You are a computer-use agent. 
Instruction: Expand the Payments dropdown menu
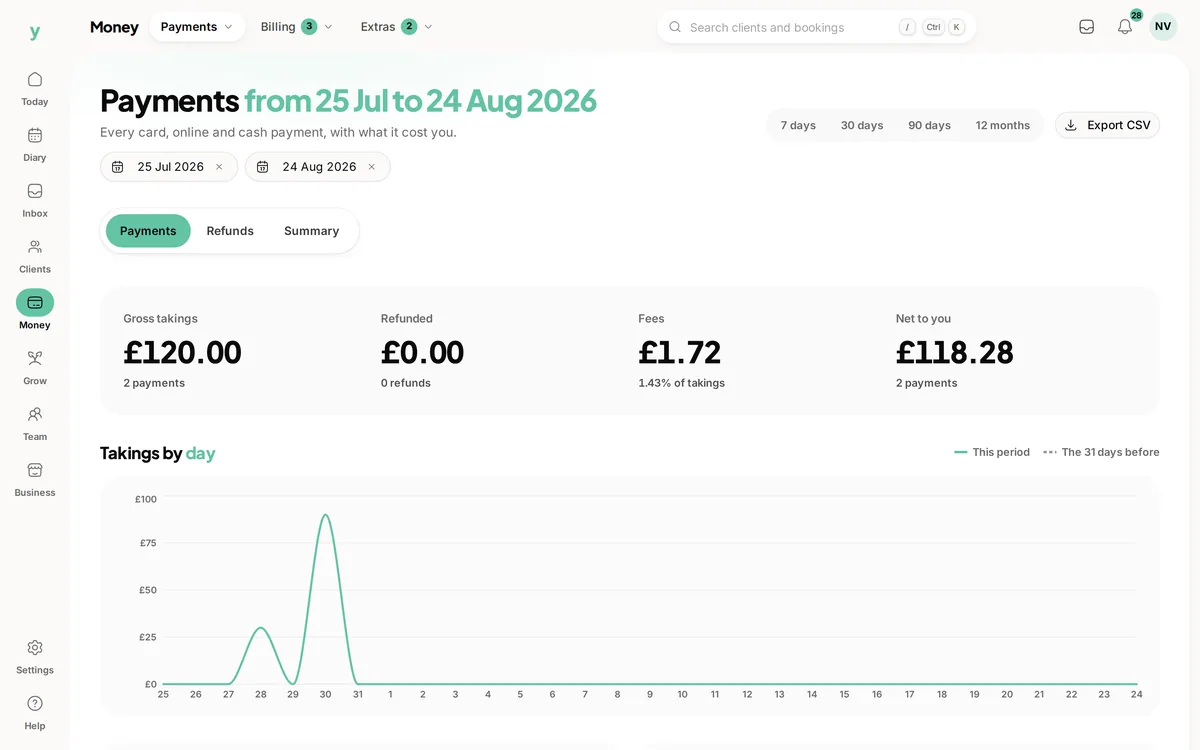(x=197, y=27)
